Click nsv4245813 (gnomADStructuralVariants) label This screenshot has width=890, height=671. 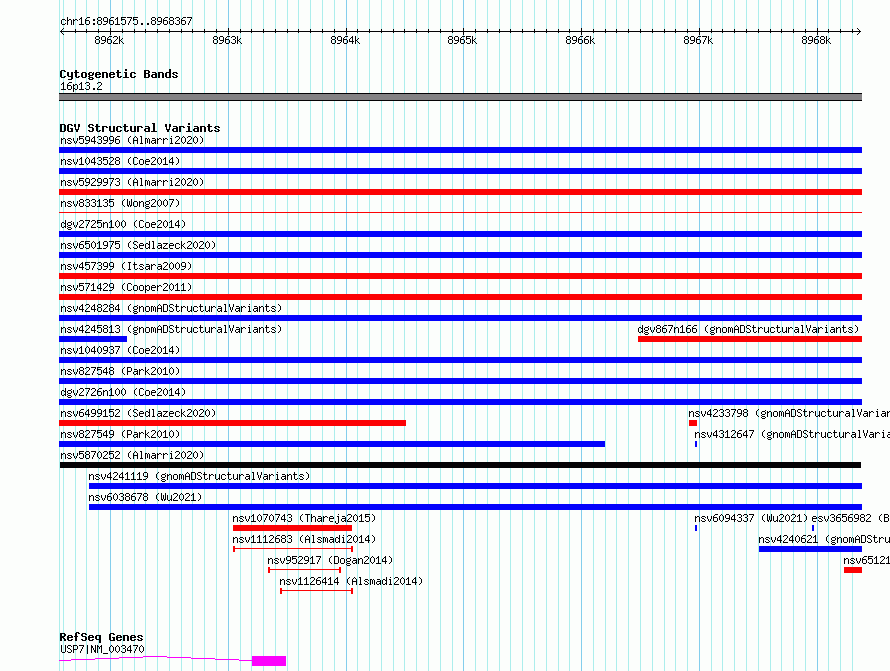pyautogui.click(x=171, y=329)
